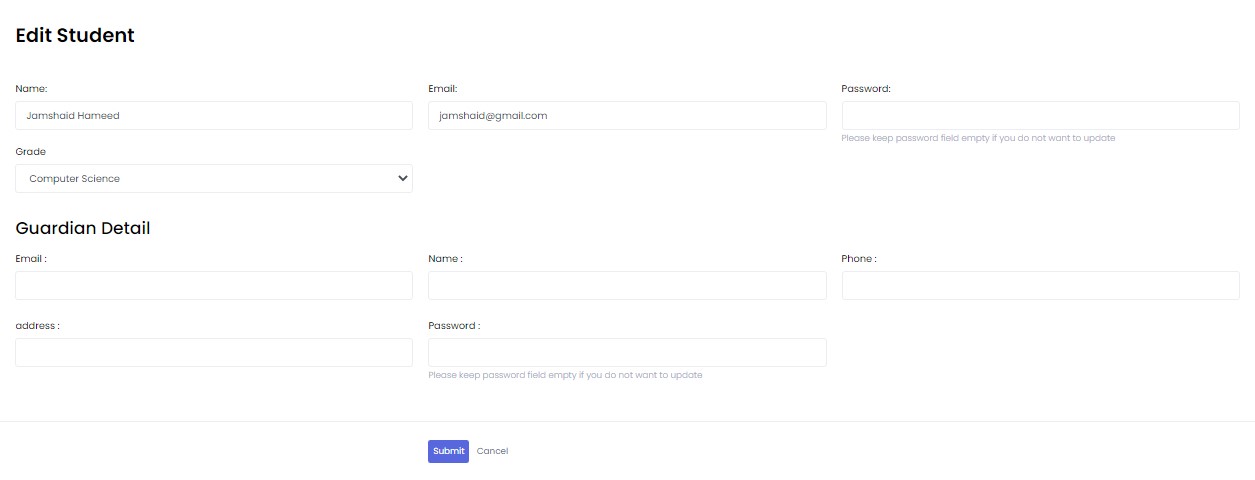Click the chevron arrow of Grade select

click(x=403, y=179)
